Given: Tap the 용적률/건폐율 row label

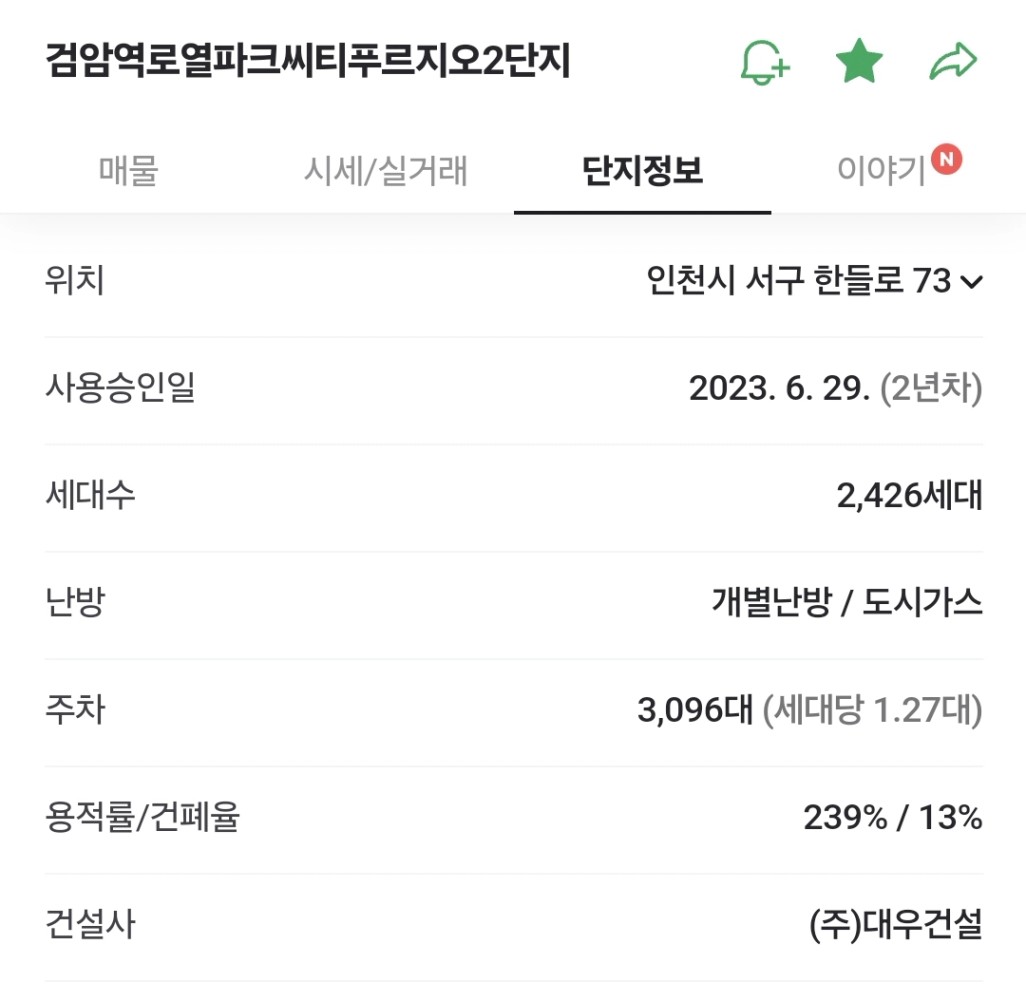Looking at the screenshot, I should click(x=143, y=817).
